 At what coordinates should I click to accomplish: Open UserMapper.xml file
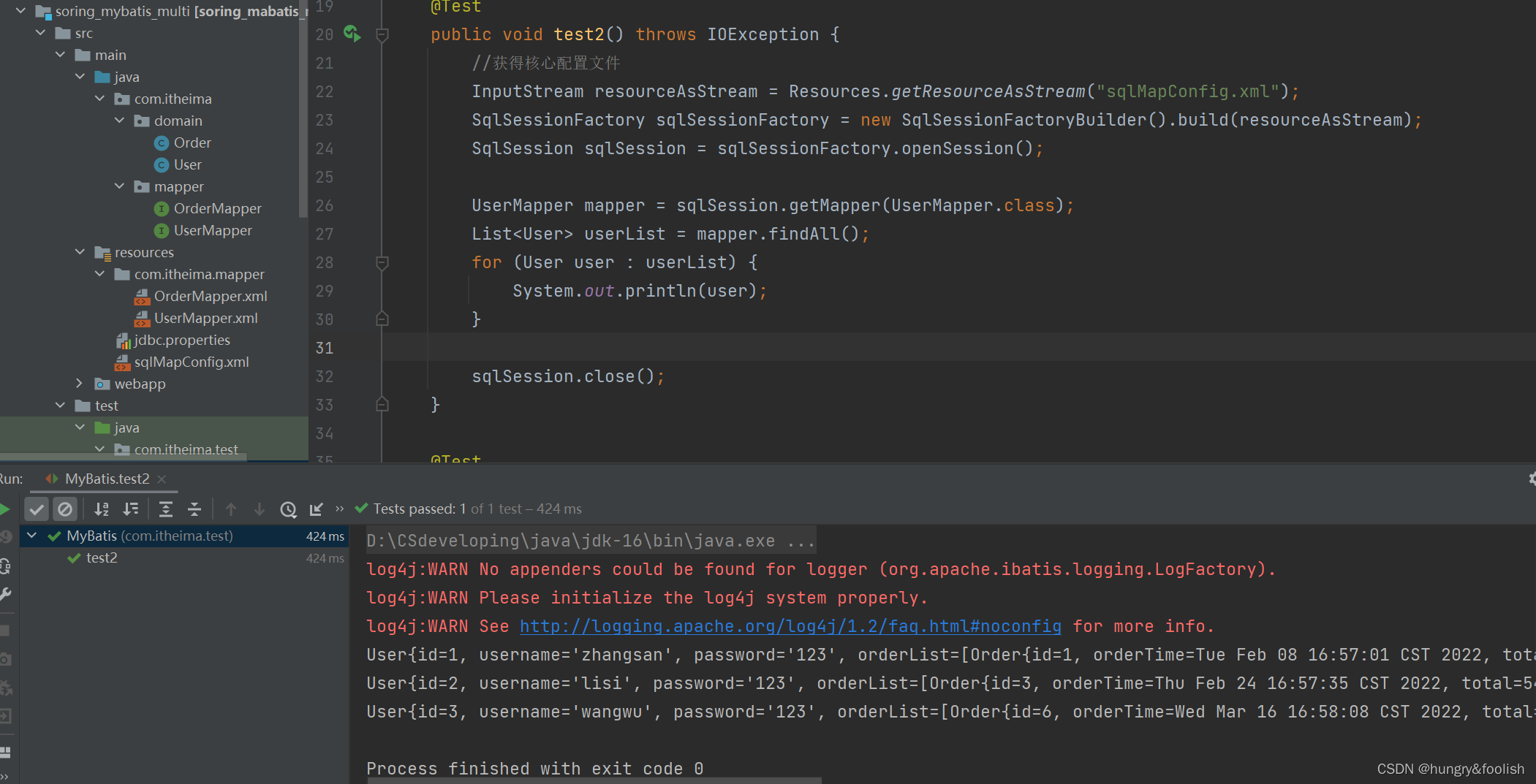click(x=206, y=318)
